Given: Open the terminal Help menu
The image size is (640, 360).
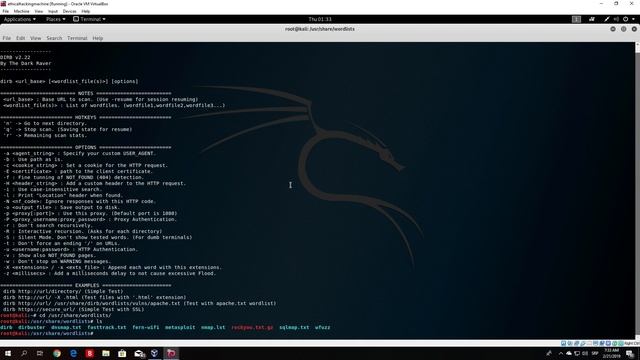Looking at the screenshot, I should click(x=98, y=38).
